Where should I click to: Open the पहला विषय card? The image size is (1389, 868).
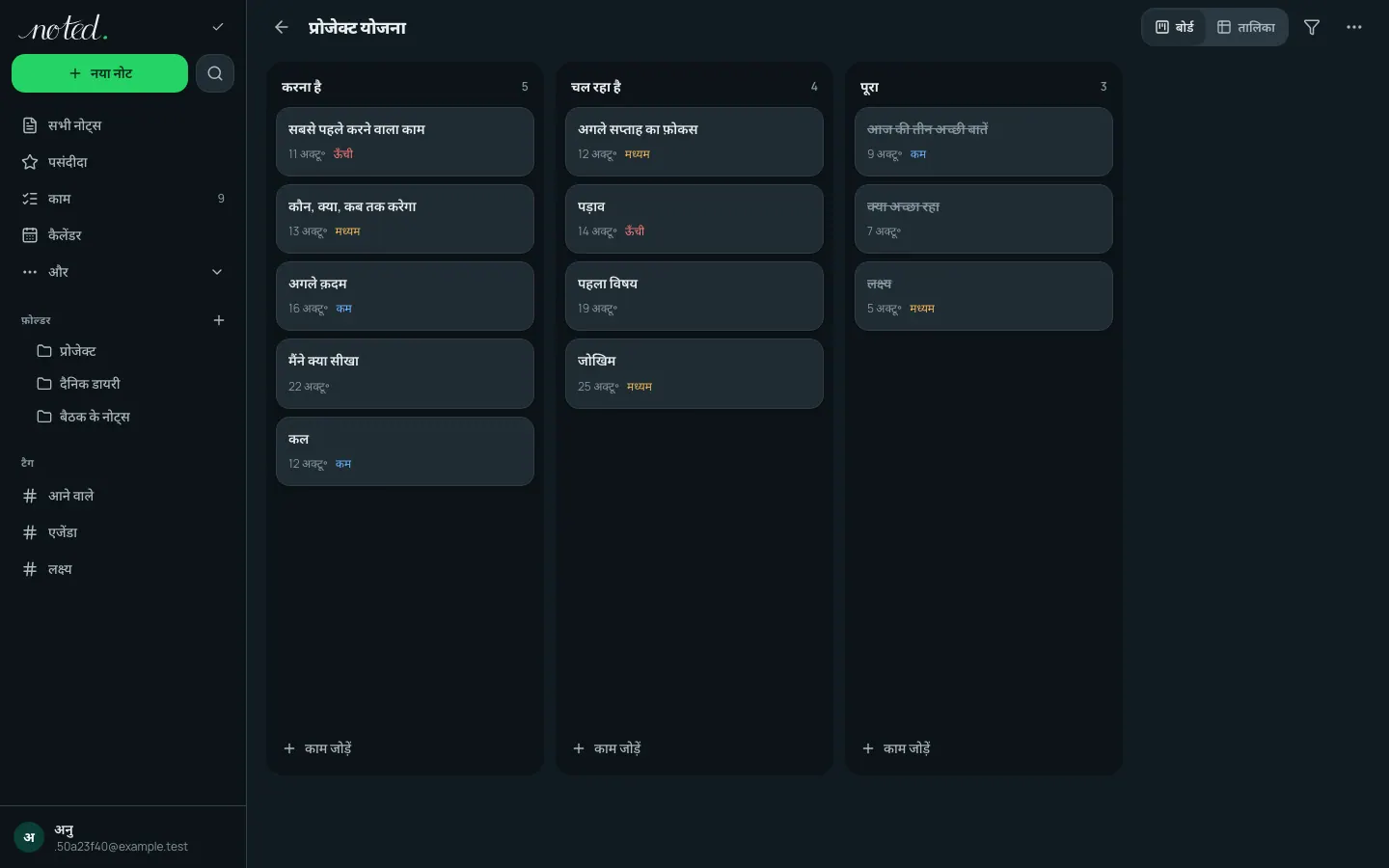(694, 296)
